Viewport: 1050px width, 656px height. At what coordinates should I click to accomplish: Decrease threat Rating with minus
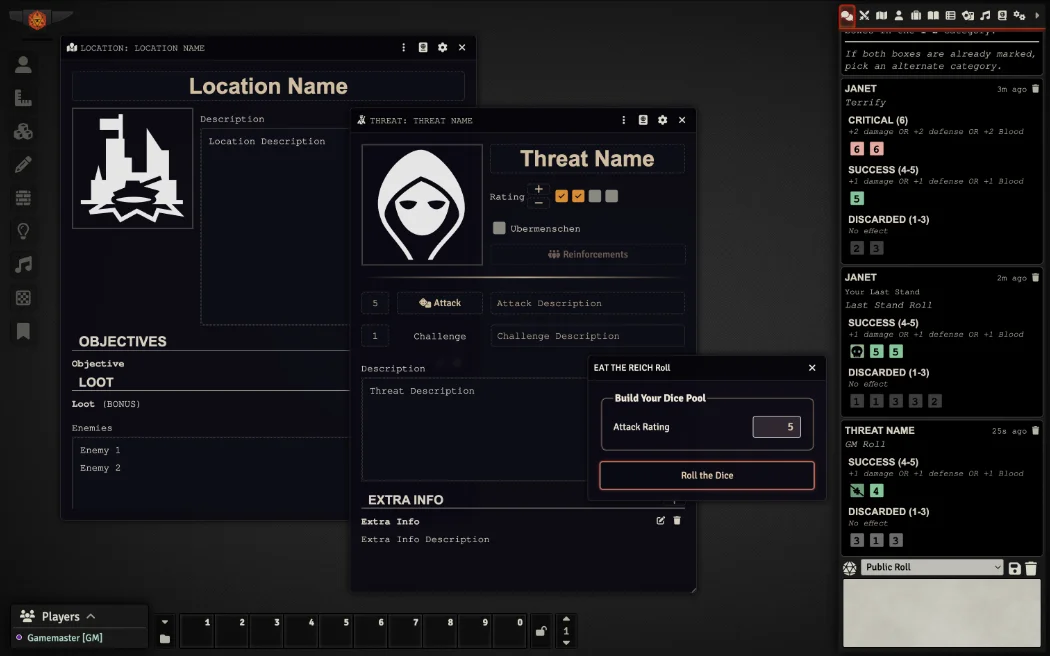pos(538,203)
